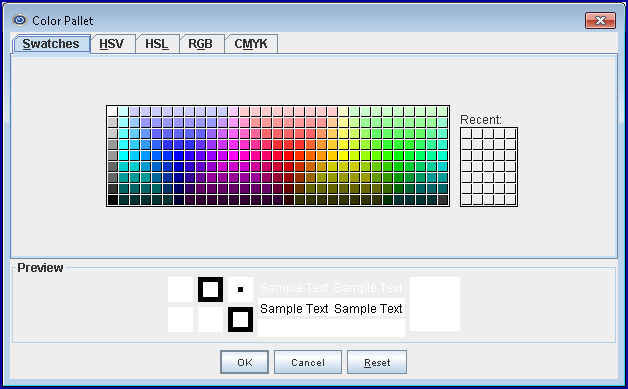Go to the CMYK tab

click(251, 44)
